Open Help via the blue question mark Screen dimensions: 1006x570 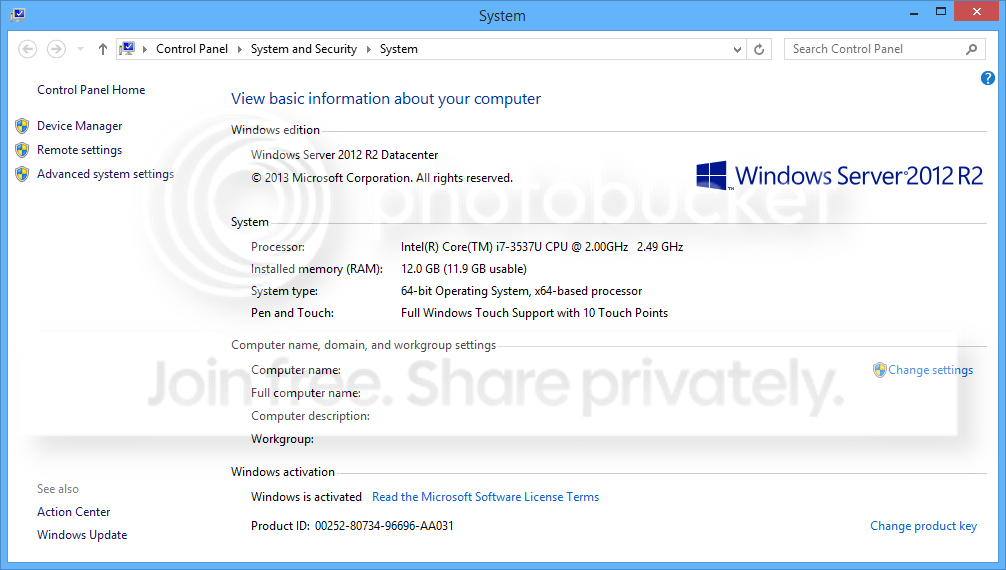tap(988, 78)
